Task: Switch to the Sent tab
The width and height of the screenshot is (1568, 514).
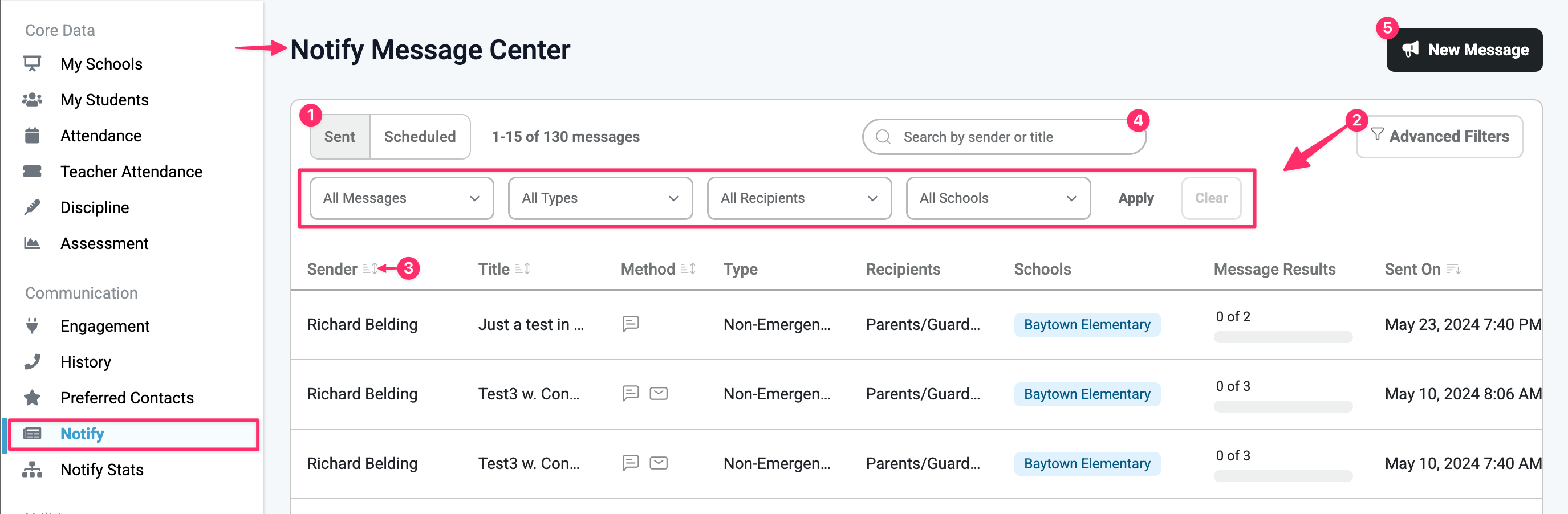Action: tap(340, 137)
